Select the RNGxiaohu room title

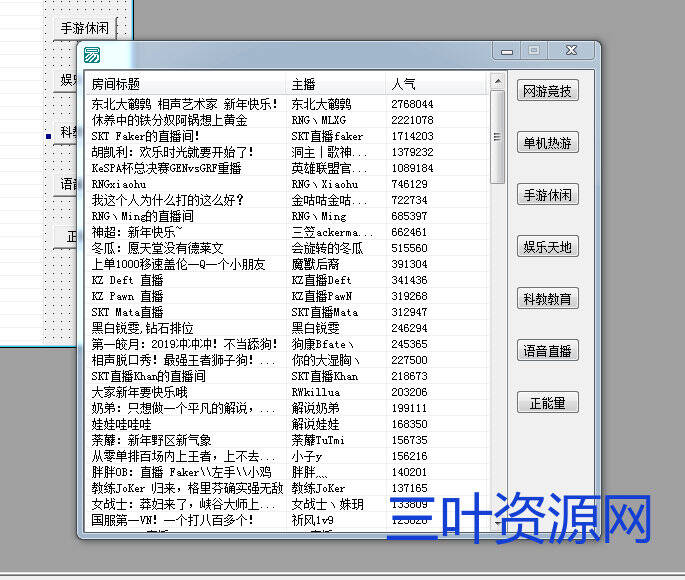click(119, 184)
